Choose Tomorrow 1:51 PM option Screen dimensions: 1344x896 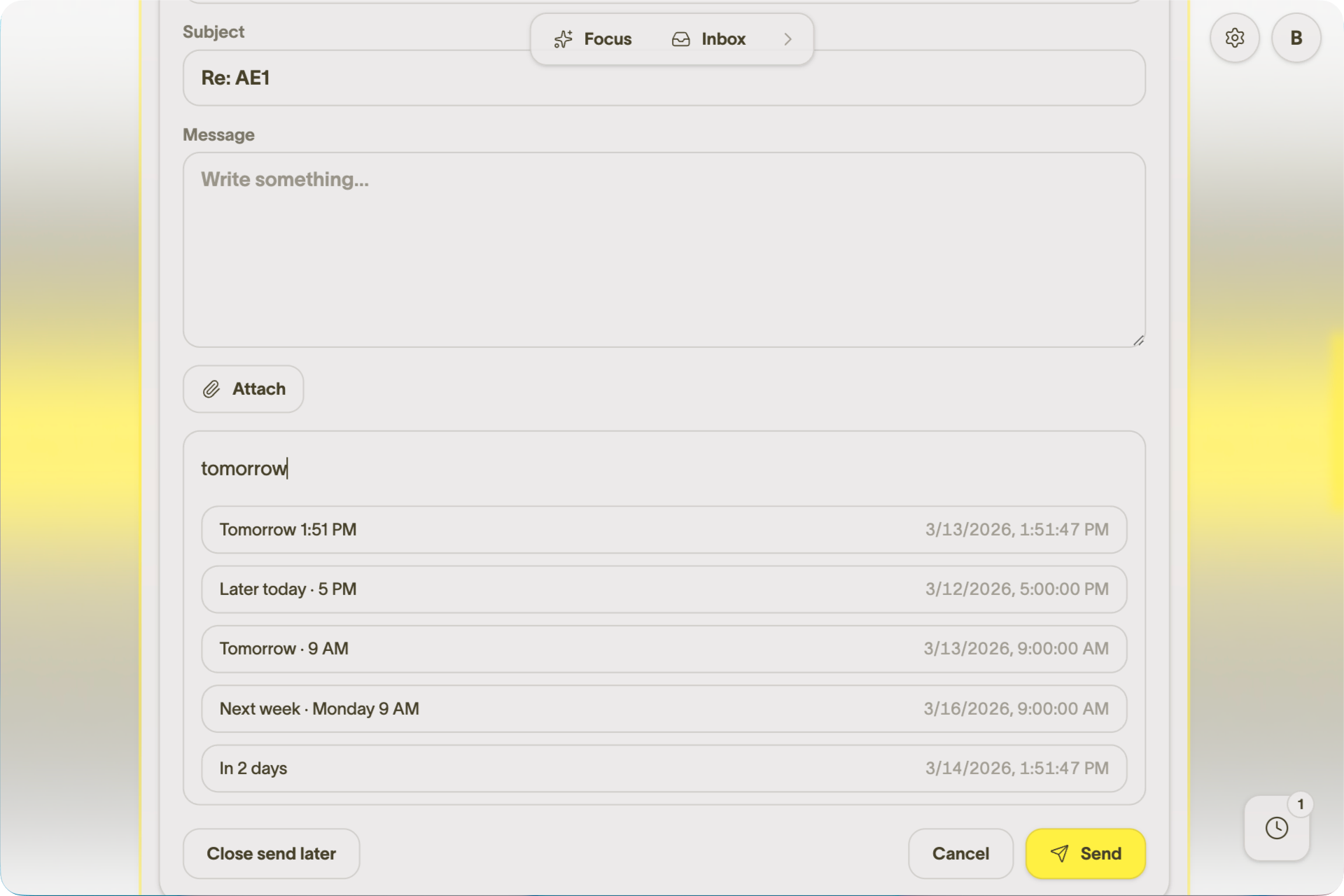pos(664,530)
